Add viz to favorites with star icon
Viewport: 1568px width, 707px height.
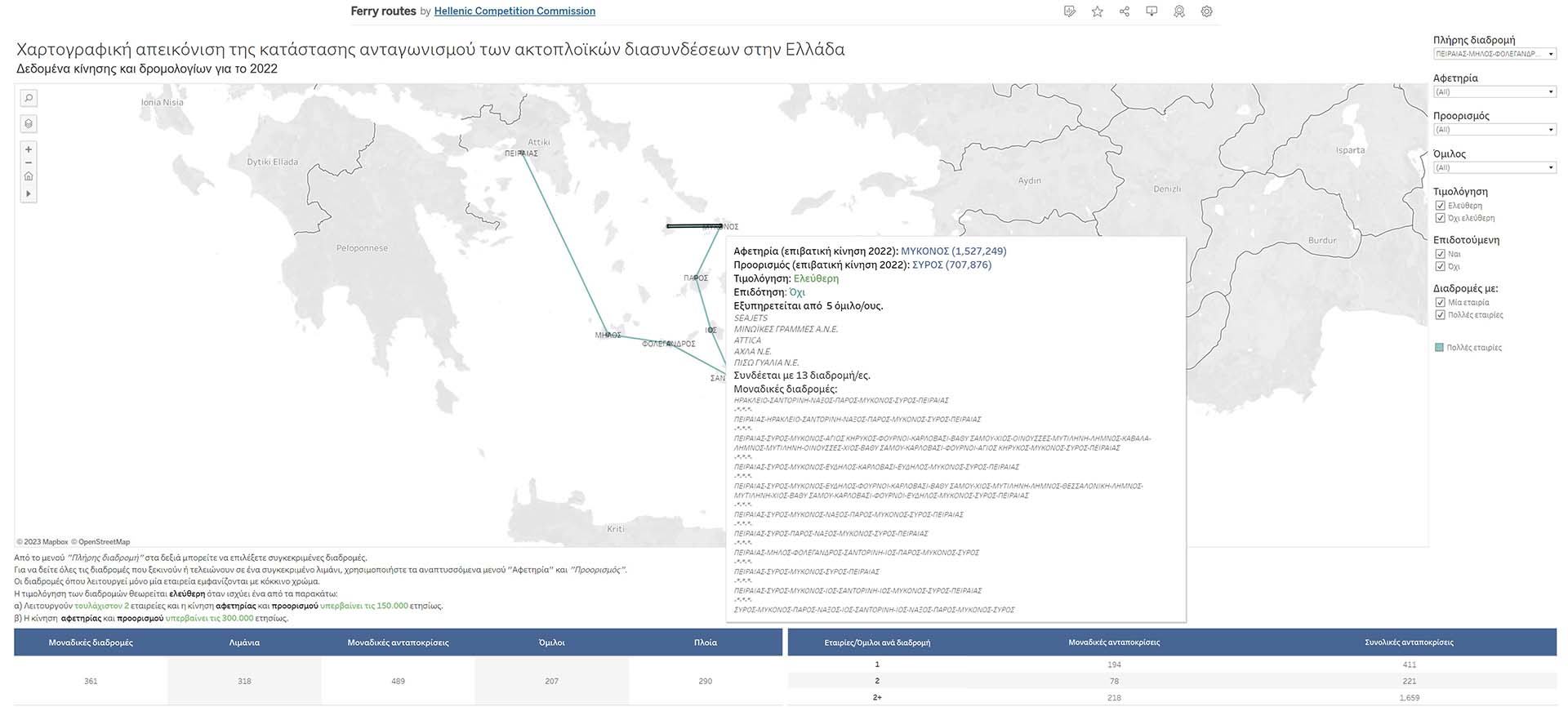coord(1097,11)
